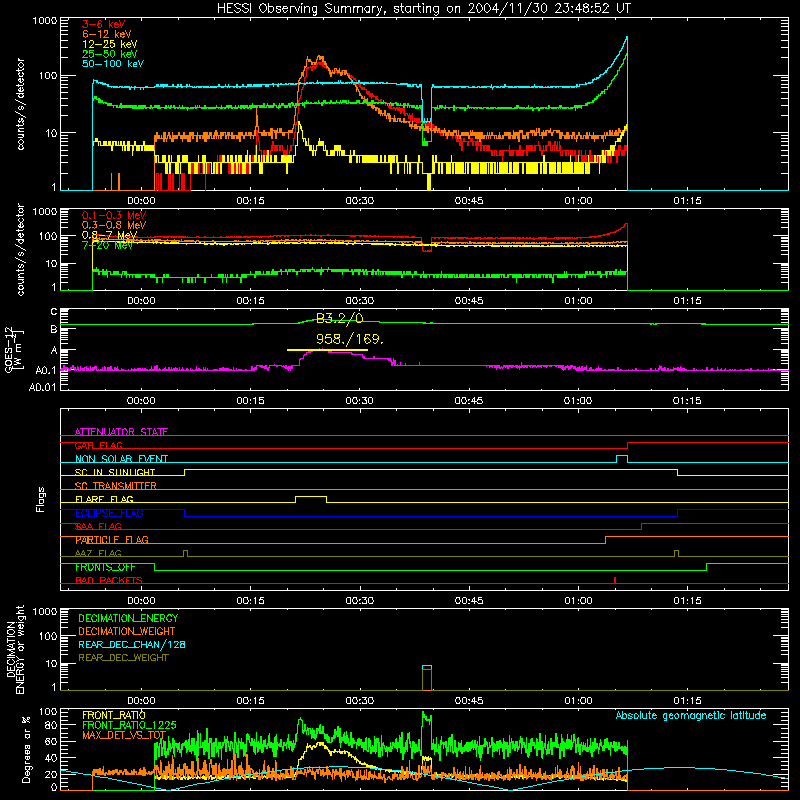Image resolution: width=800 pixels, height=800 pixels.
Task: Click the 0.8-7 MeV legend label
Action: [x=109, y=235]
